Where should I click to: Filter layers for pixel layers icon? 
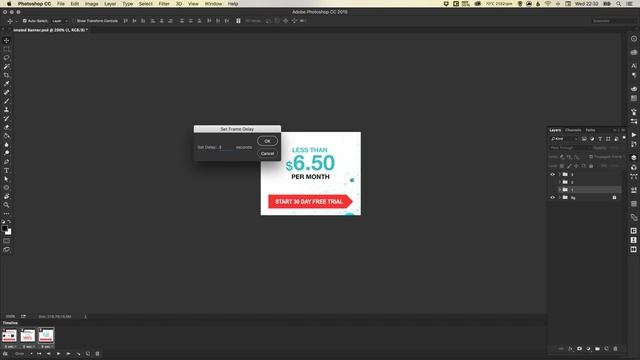[584, 139]
